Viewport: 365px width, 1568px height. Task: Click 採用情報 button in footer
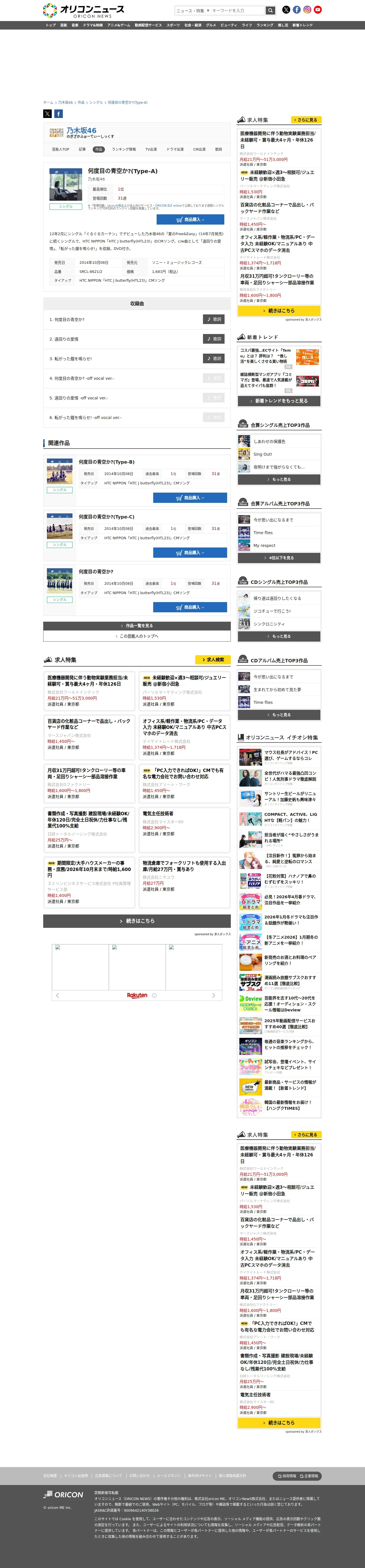287,1476
